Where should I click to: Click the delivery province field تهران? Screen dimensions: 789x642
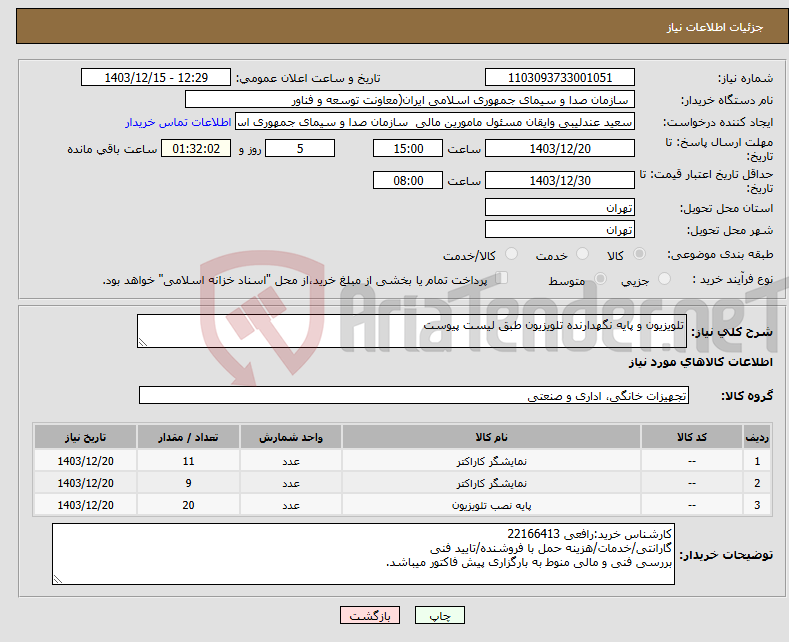[560, 207]
